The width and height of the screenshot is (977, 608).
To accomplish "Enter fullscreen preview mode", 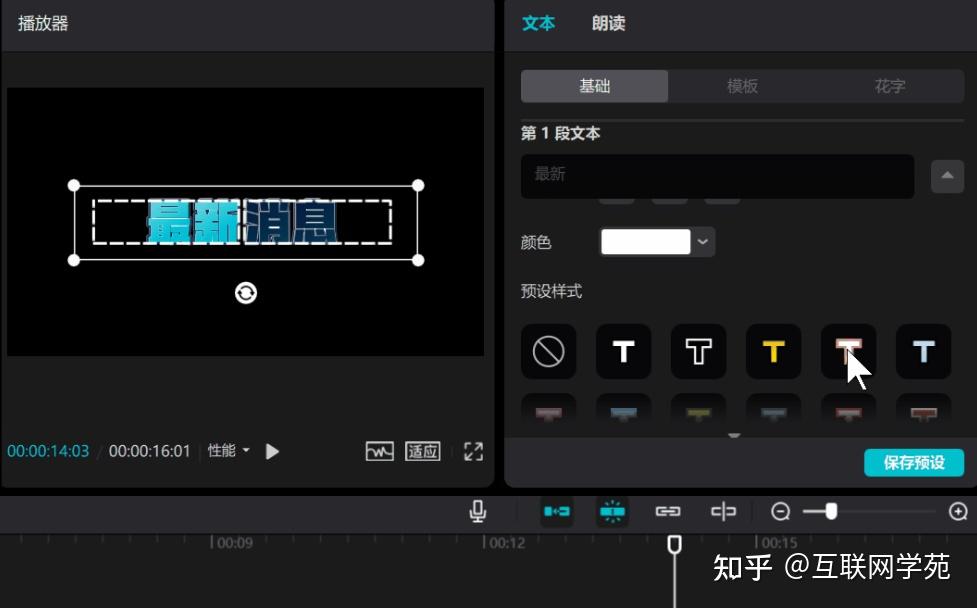I will [475, 451].
